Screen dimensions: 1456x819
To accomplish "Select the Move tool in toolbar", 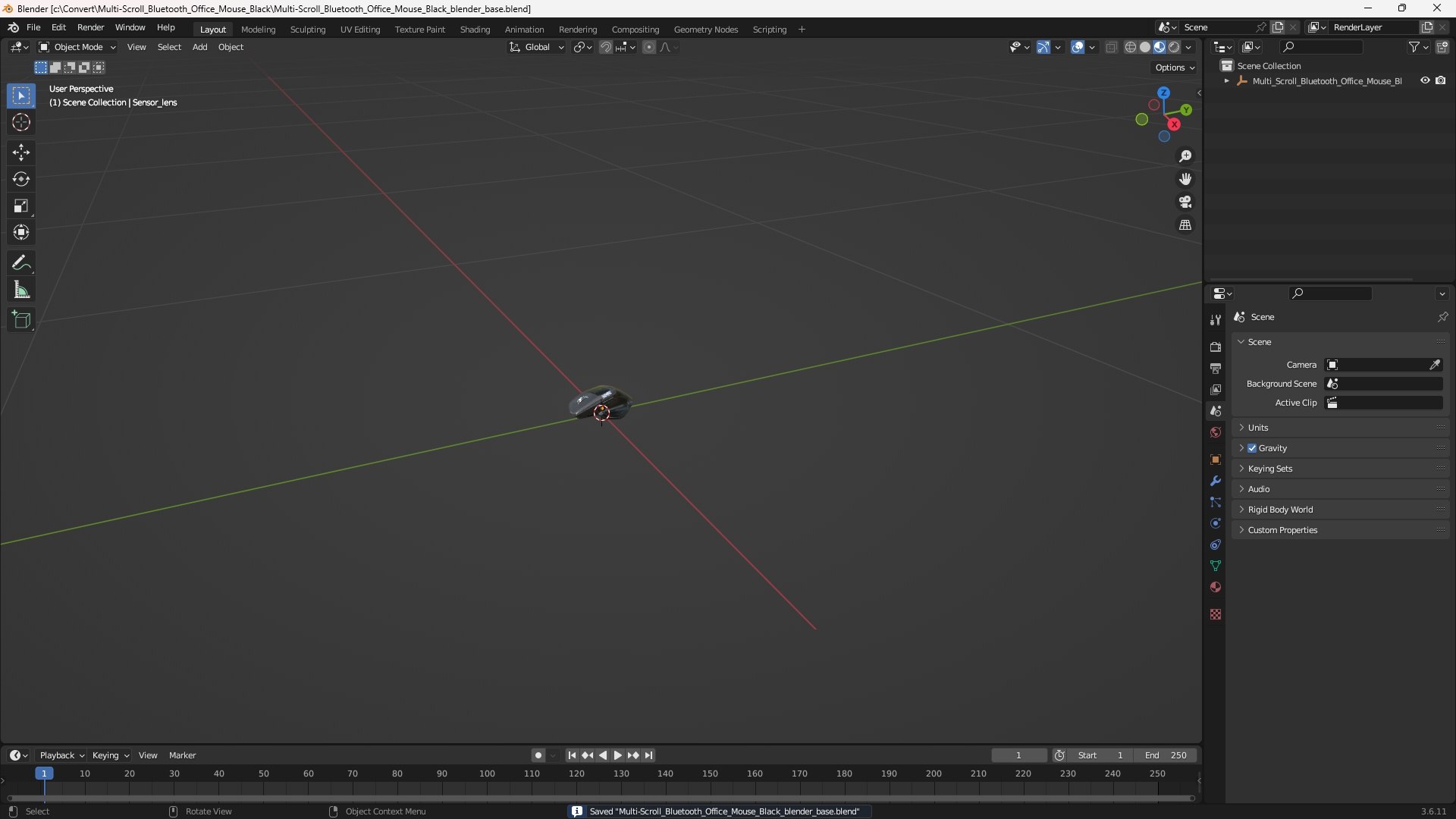I will [x=20, y=152].
